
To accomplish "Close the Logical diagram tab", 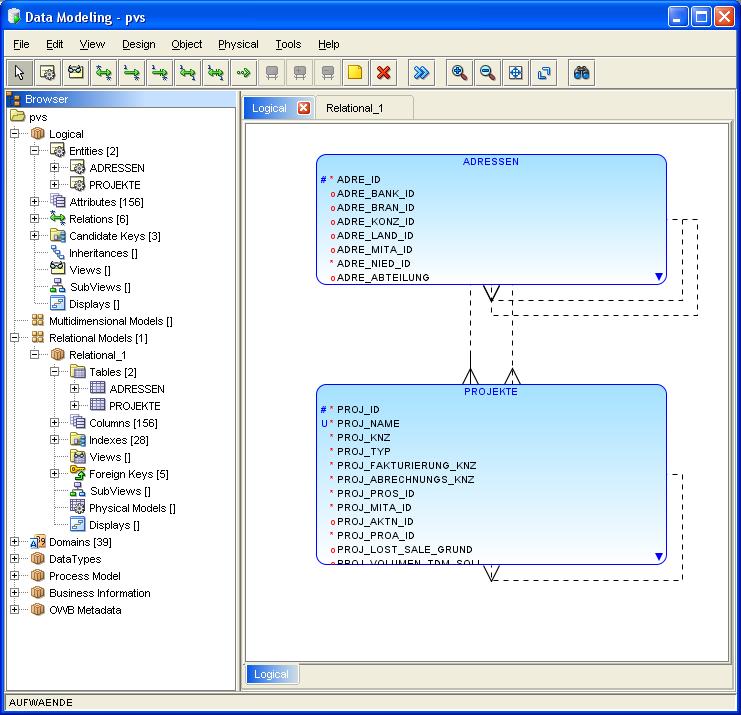I will point(304,108).
